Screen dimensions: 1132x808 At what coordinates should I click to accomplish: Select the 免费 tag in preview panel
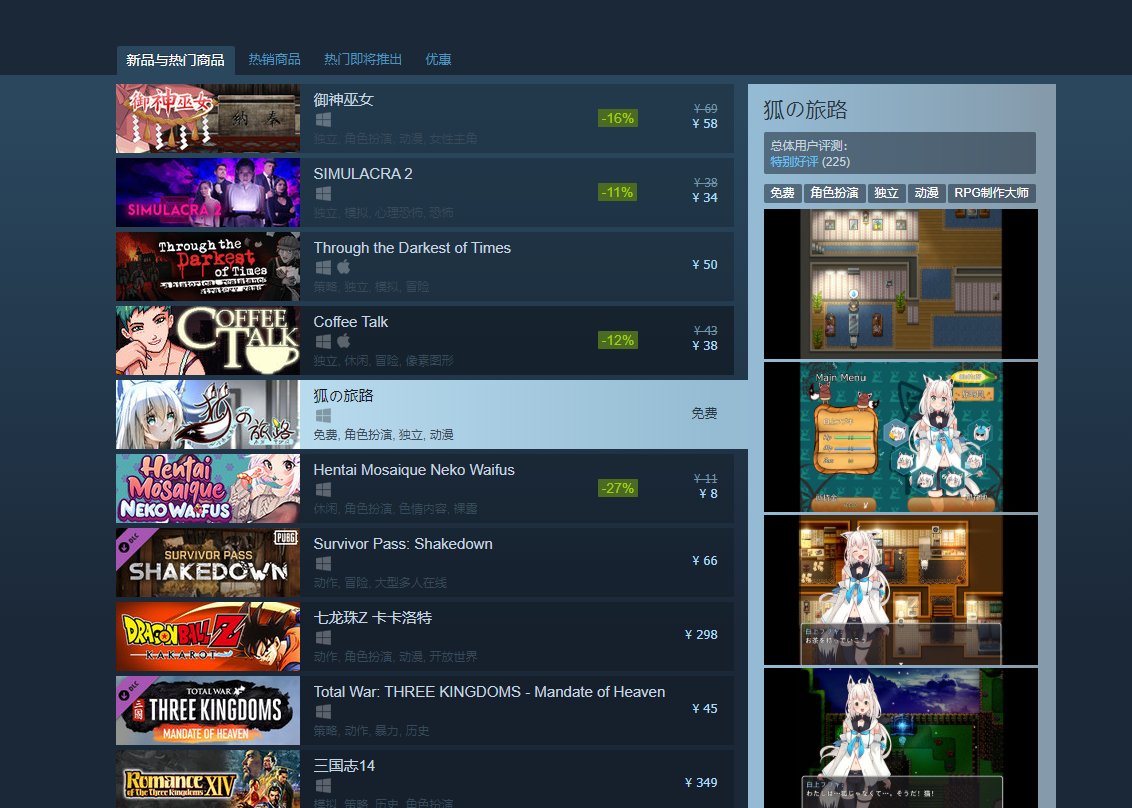point(783,193)
